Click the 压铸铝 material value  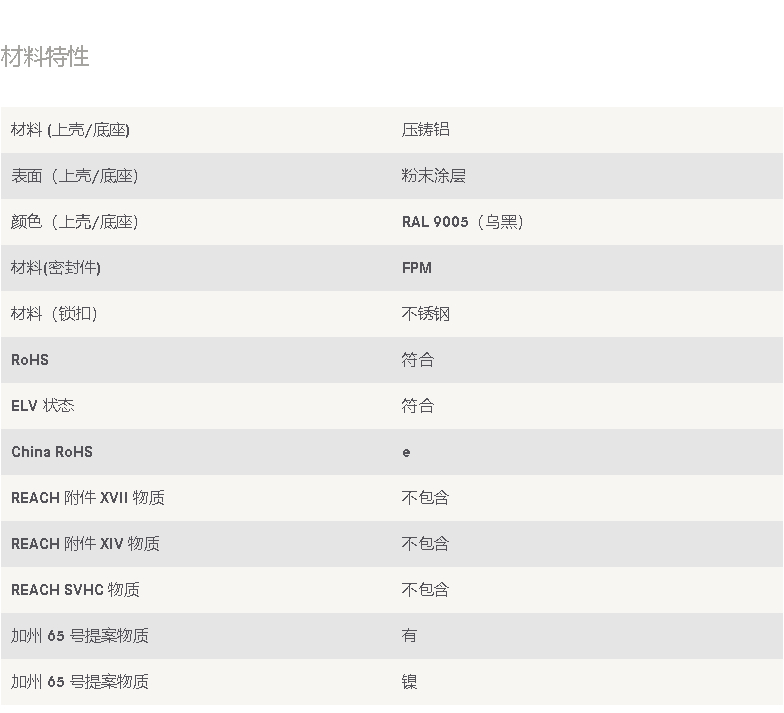425,130
